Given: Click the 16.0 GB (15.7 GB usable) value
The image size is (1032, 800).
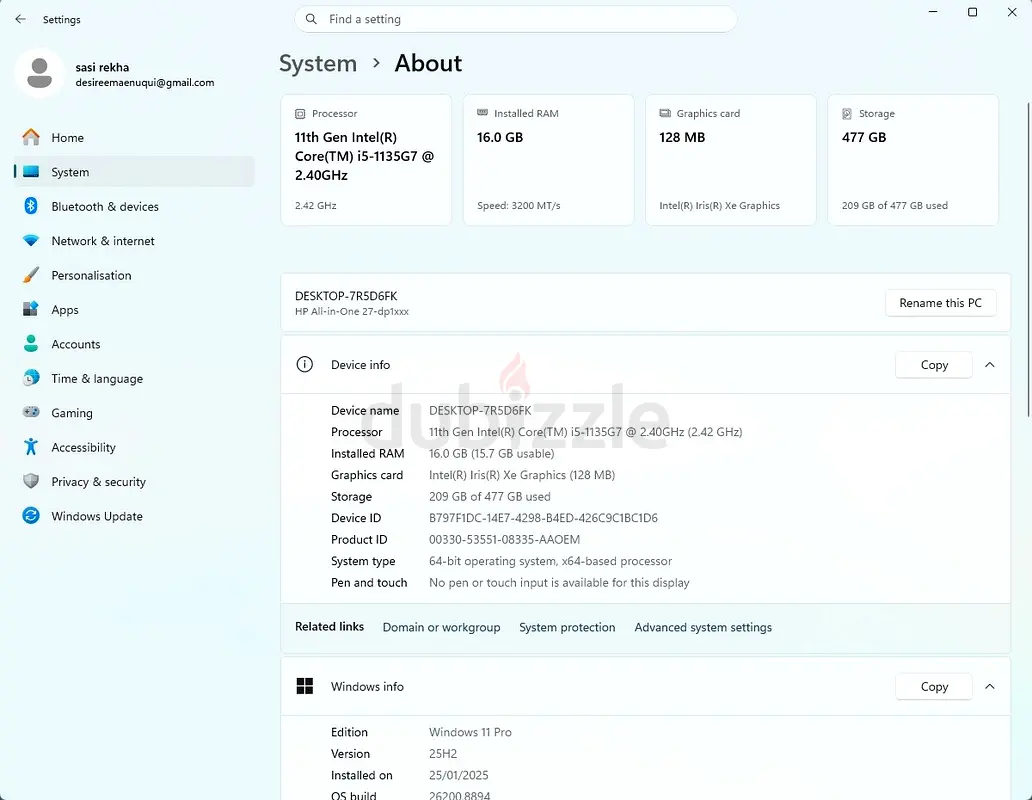Looking at the screenshot, I should 491,453.
